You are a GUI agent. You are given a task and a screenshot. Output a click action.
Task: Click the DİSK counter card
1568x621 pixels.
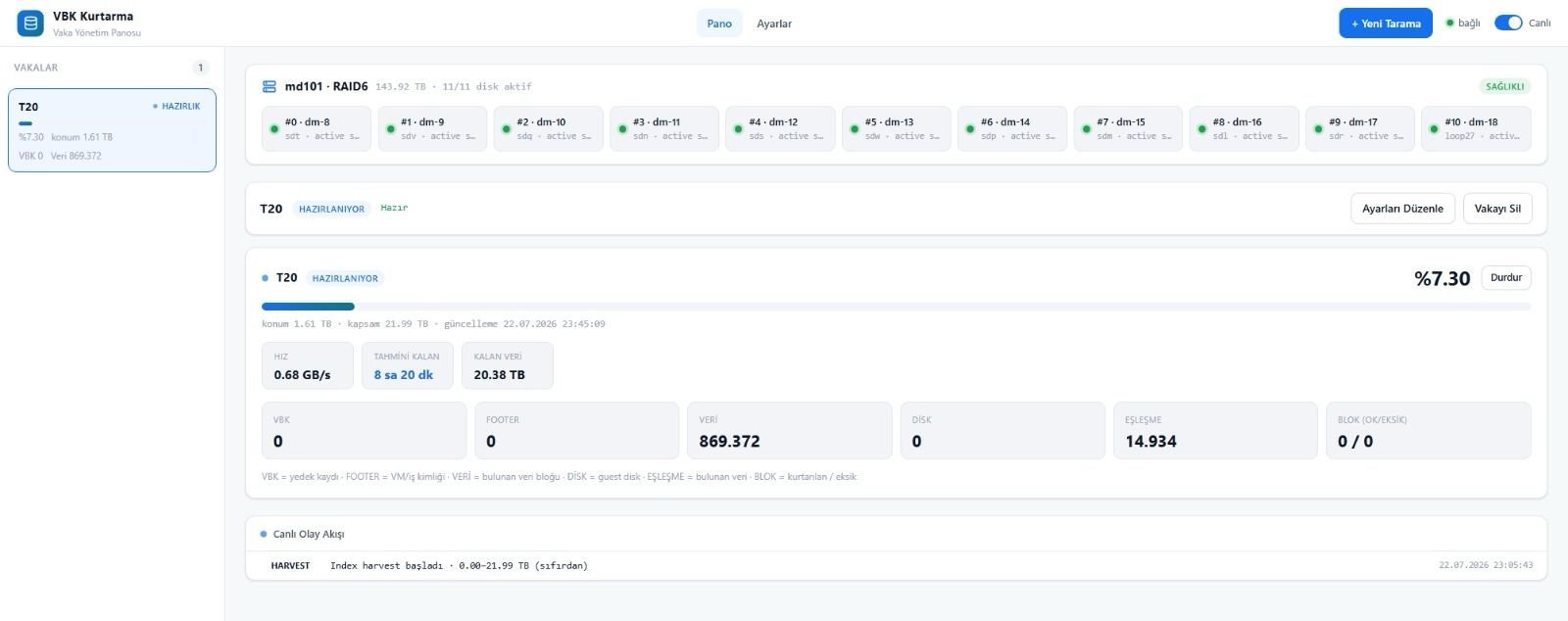point(1003,430)
